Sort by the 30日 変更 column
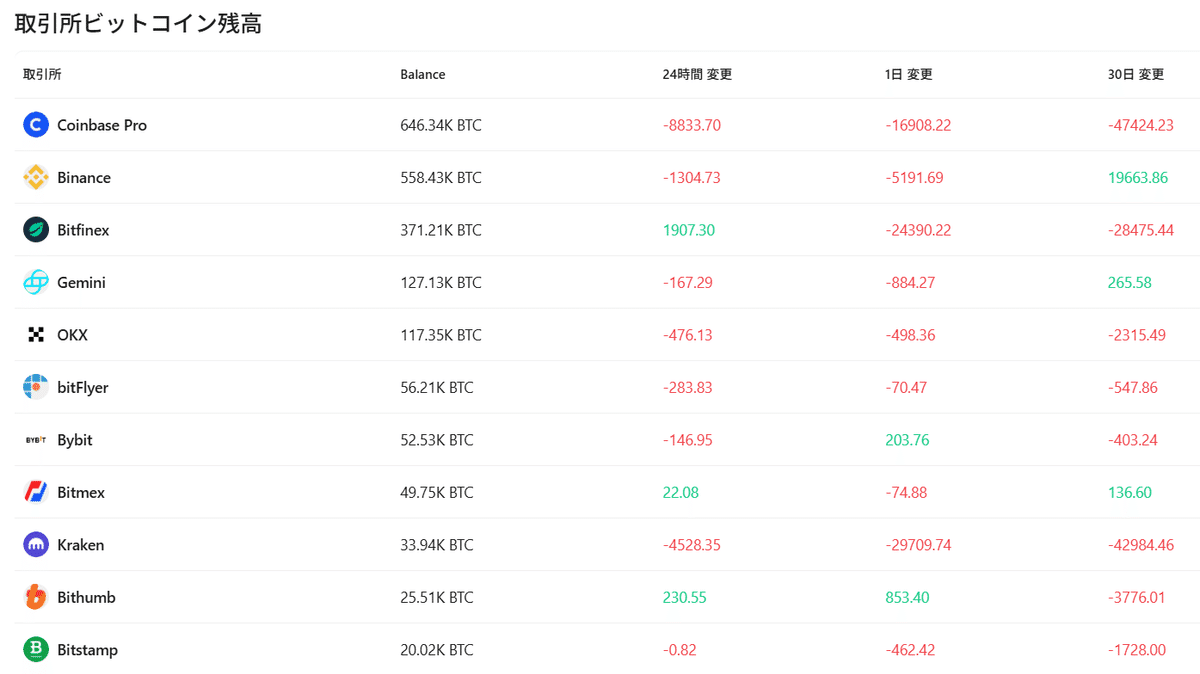This screenshot has width=1200, height=674. (1135, 74)
